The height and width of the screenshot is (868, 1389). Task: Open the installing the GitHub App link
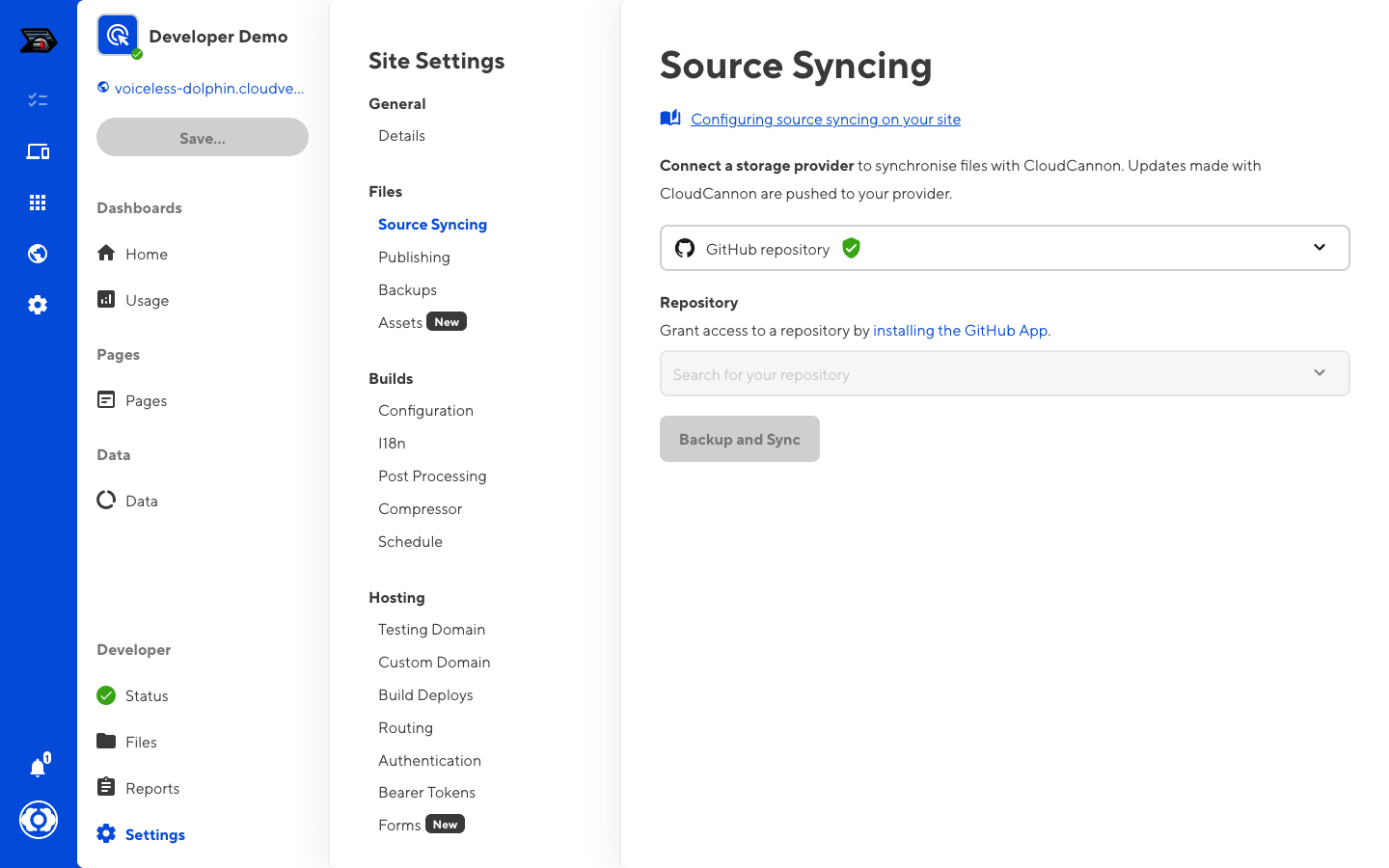click(961, 331)
